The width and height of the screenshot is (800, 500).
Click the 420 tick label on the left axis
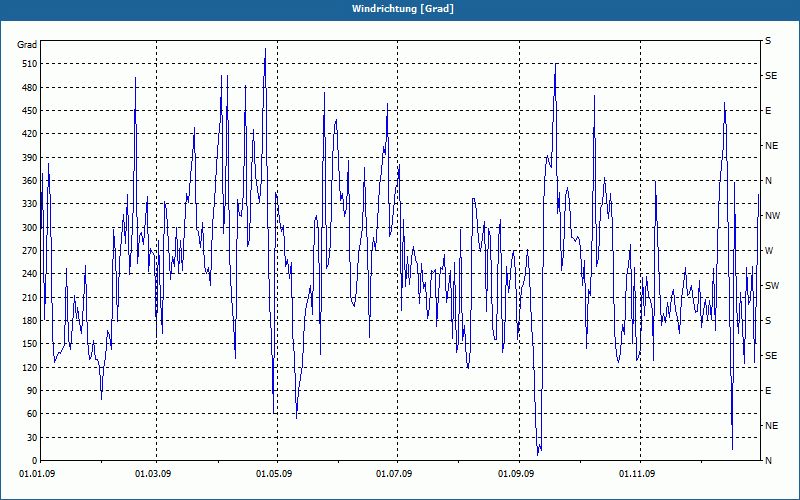(30, 134)
